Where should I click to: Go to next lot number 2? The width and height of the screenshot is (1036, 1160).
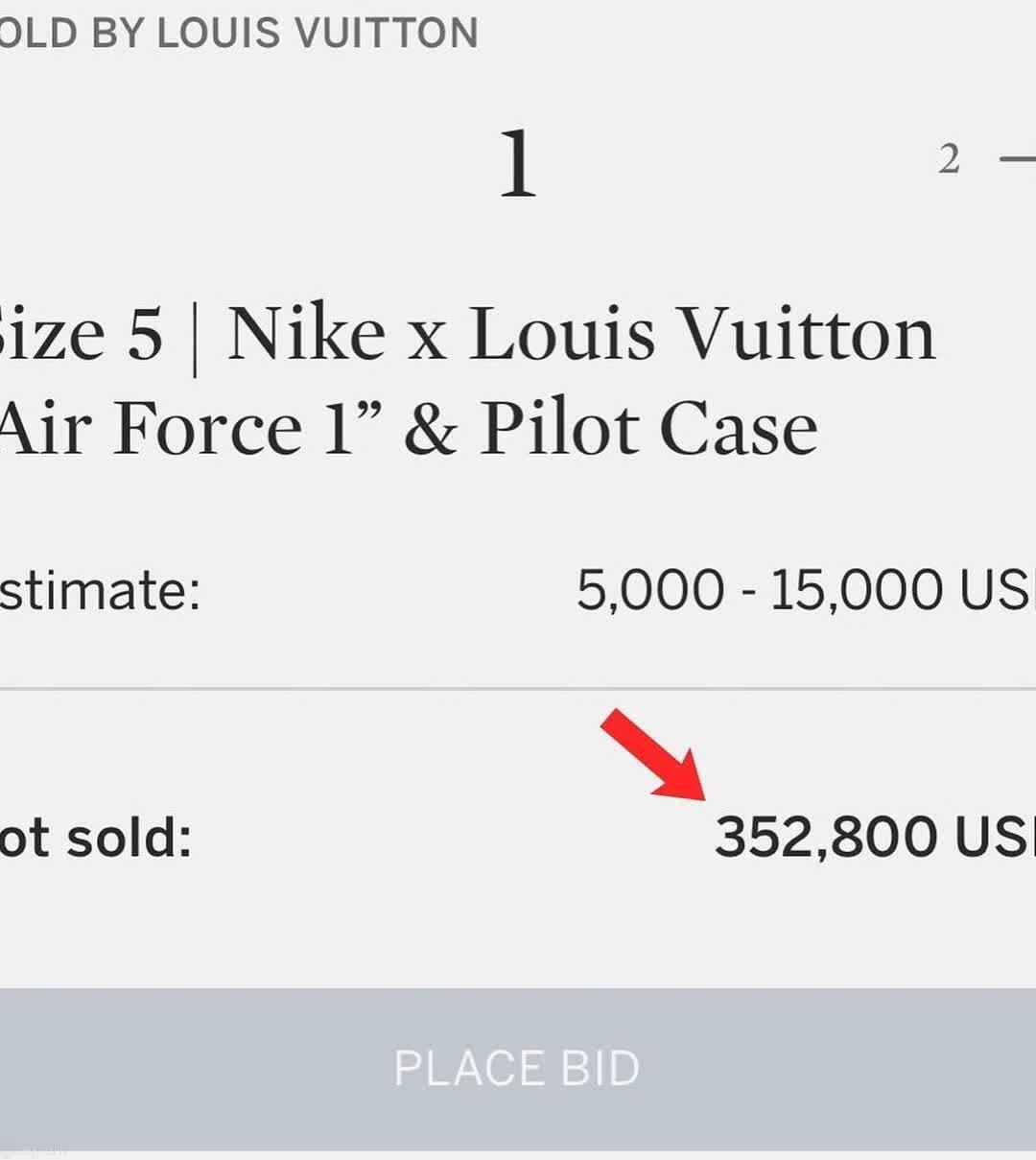coord(949,159)
